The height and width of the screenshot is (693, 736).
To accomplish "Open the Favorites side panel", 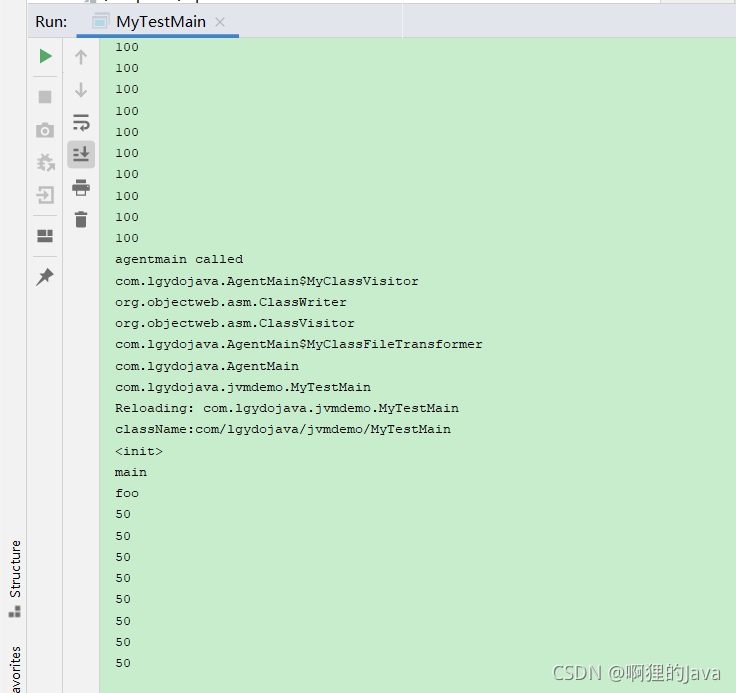I will pyautogui.click(x=15, y=670).
